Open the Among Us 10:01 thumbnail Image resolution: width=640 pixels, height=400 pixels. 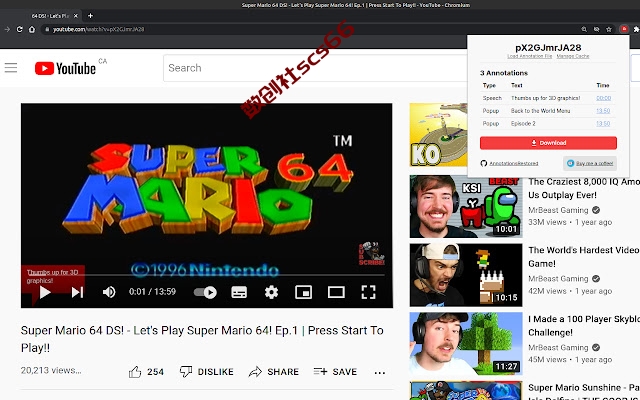point(466,207)
